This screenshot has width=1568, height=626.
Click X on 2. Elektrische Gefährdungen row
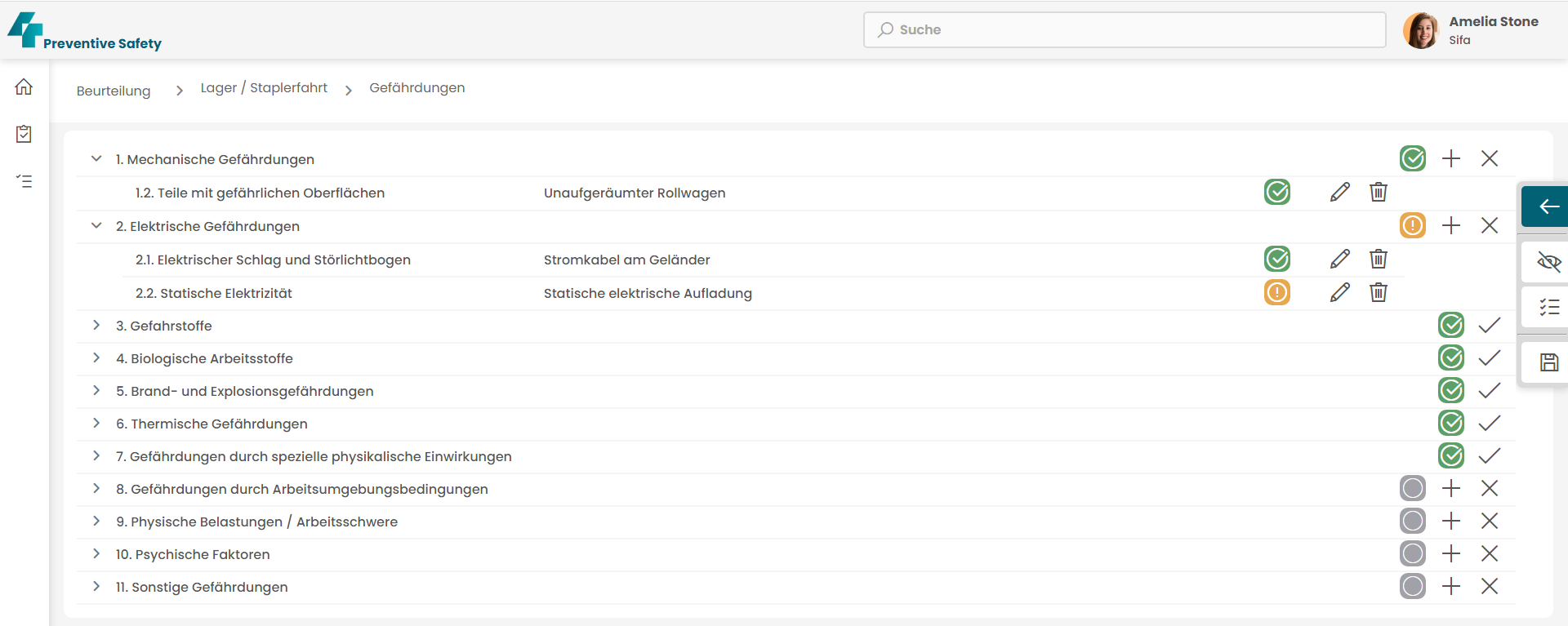[1490, 225]
